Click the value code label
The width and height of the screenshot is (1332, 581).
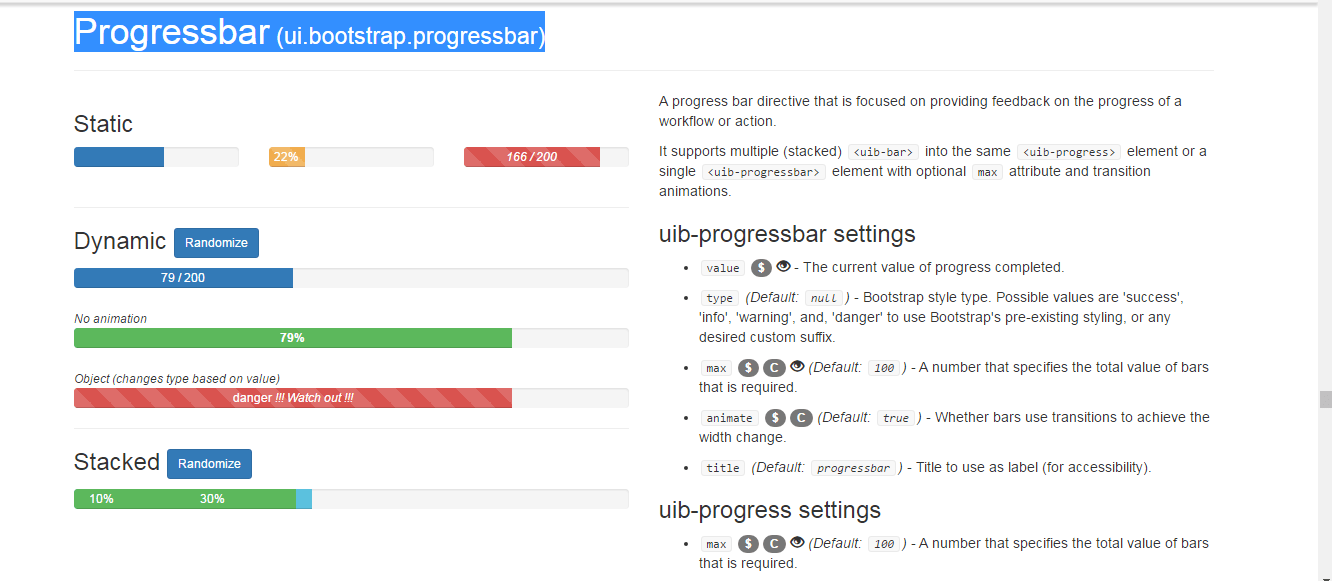[722, 267]
